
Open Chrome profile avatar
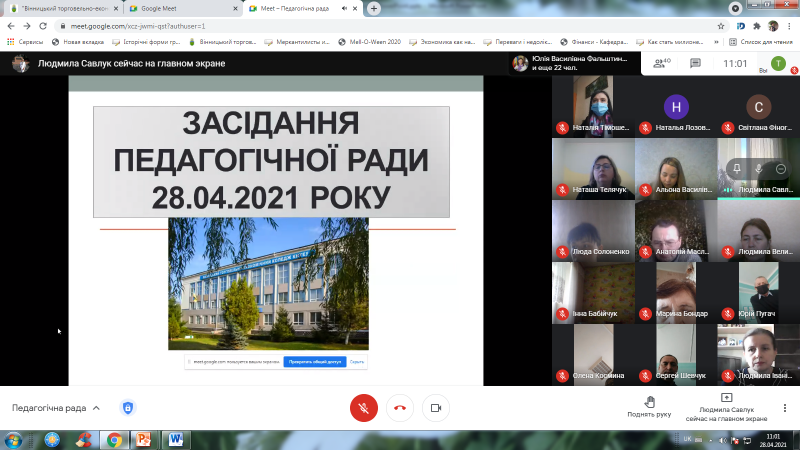point(773,26)
